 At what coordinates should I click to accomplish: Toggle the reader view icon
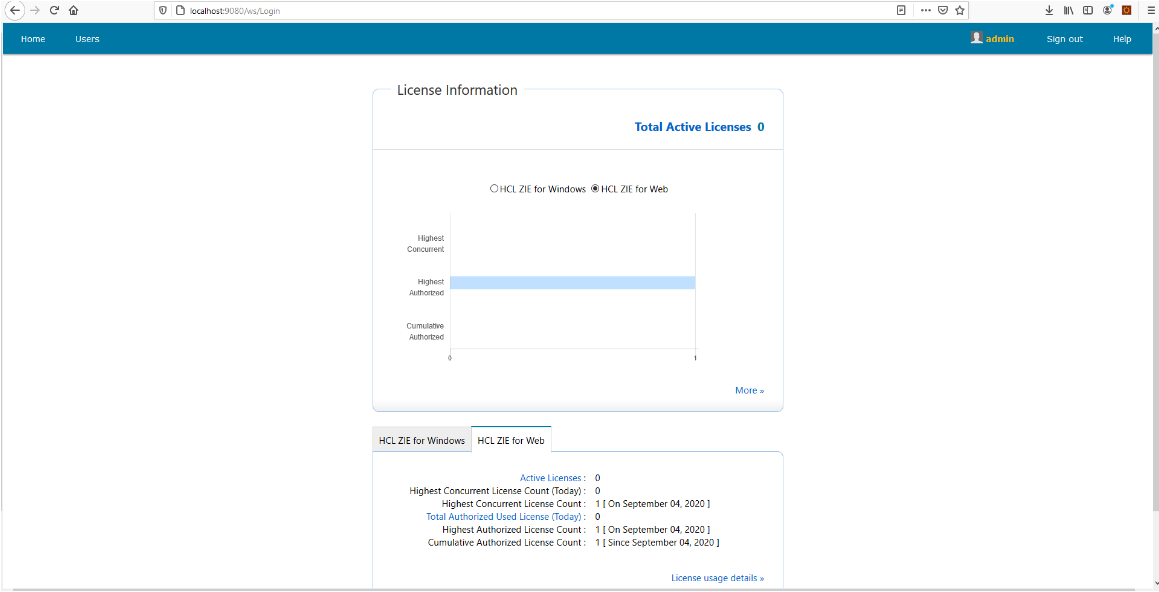(901, 10)
